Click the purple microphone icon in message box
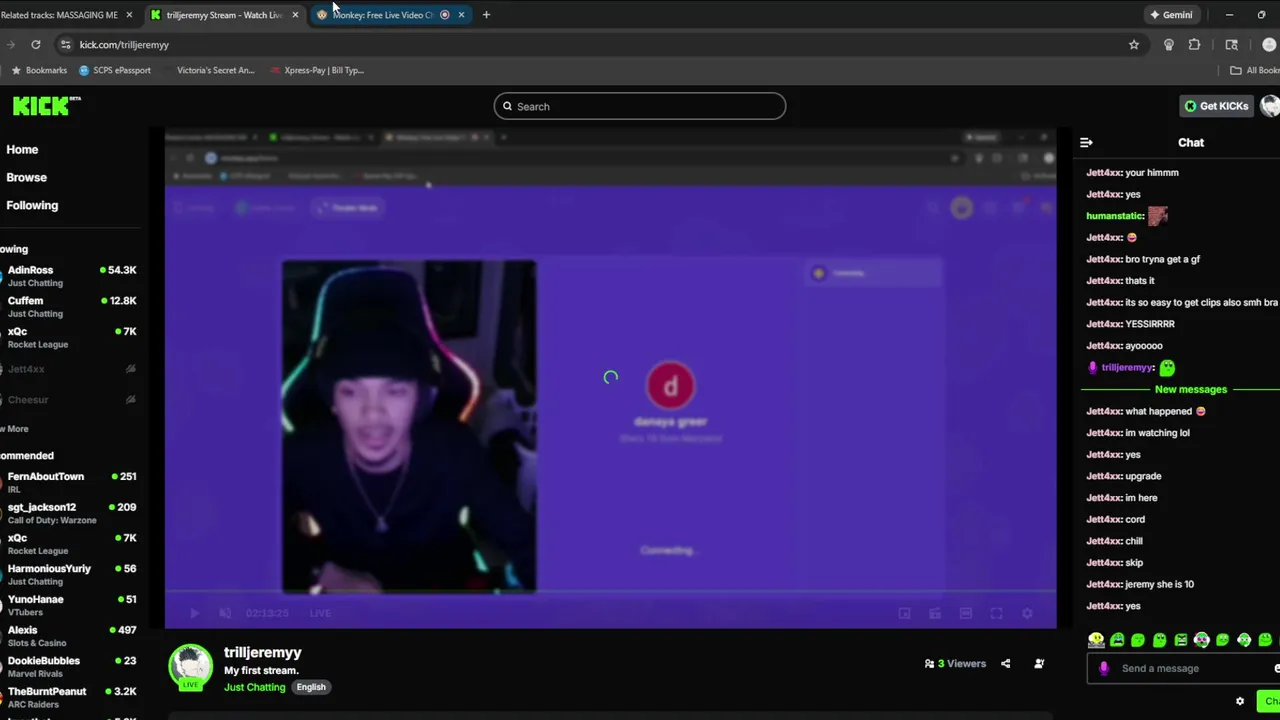 pos(1103,668)
